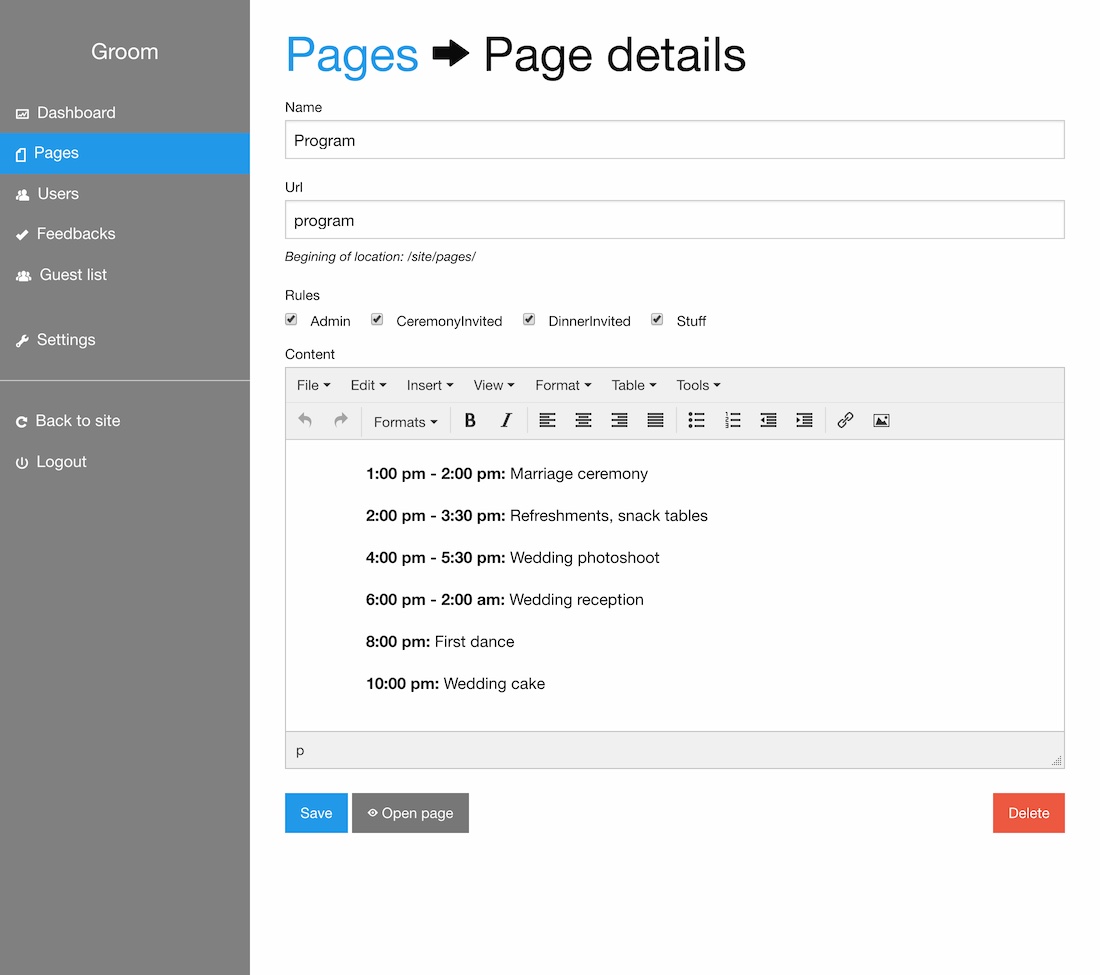Click the insert image icon
The image size is (1100, 975).
881,421
